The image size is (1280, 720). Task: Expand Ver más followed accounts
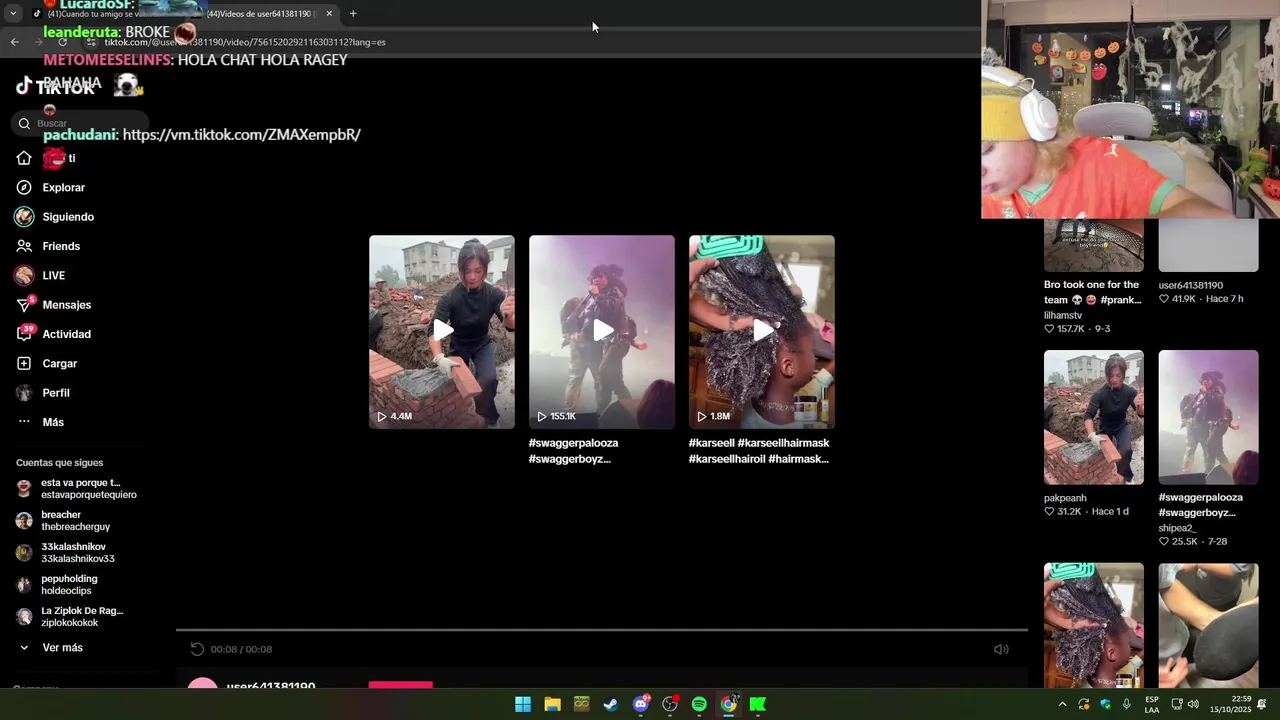pos(62,648)
